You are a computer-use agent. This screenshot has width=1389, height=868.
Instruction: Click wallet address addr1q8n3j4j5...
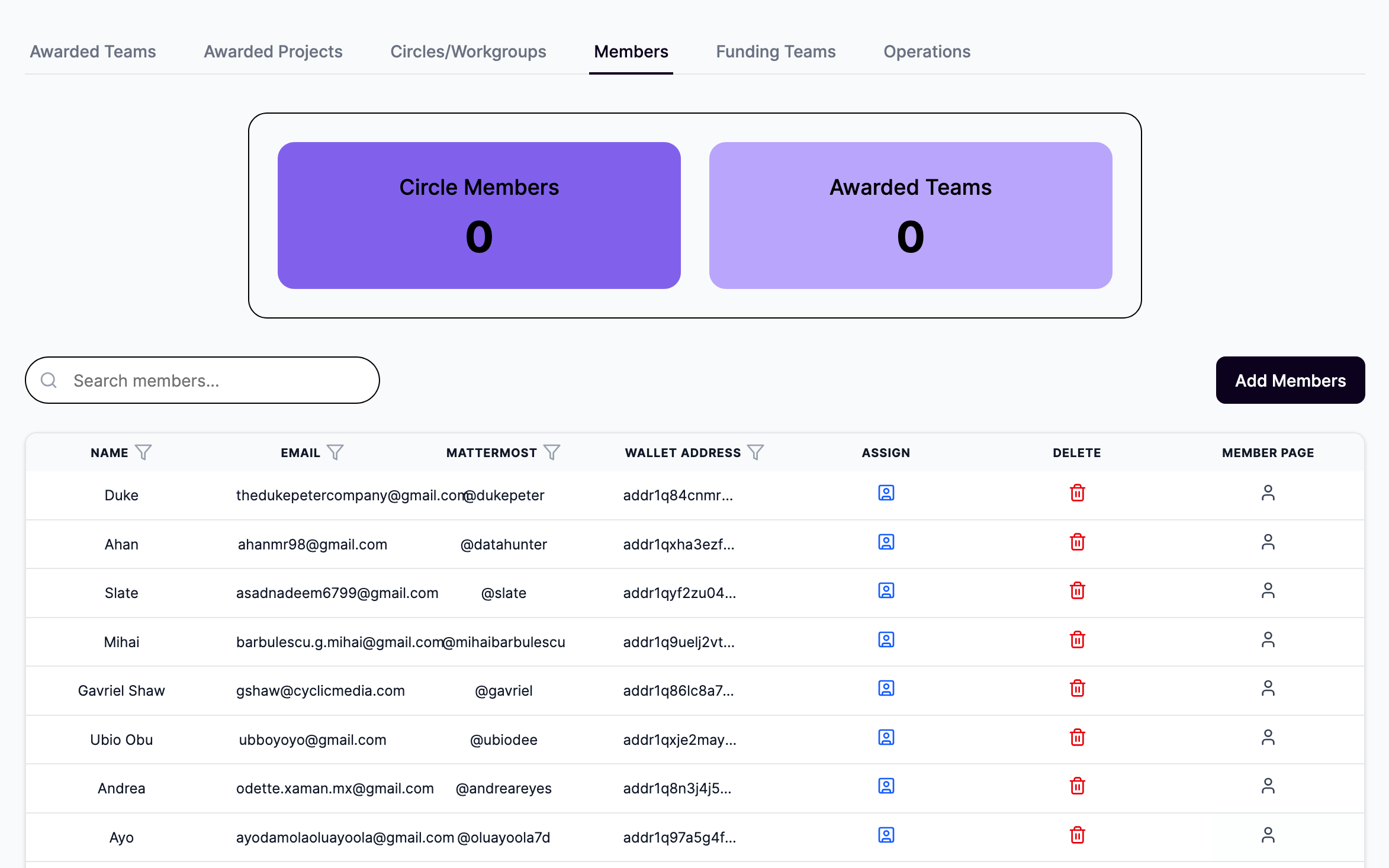tap(677, 788)
